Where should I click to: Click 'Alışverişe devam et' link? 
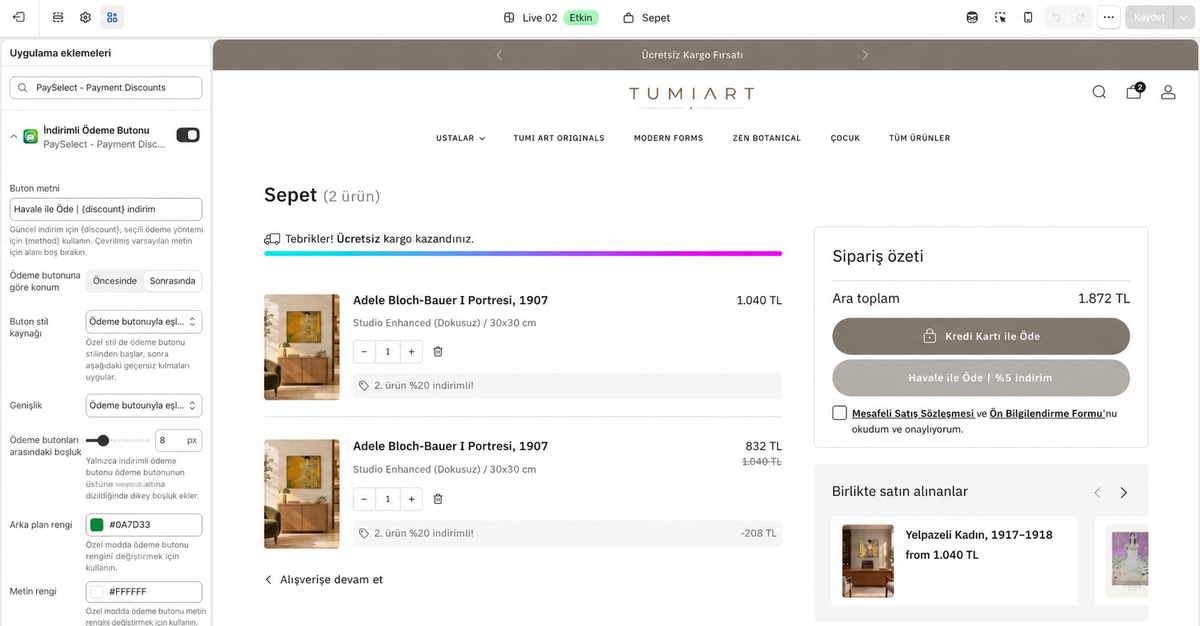324,580
